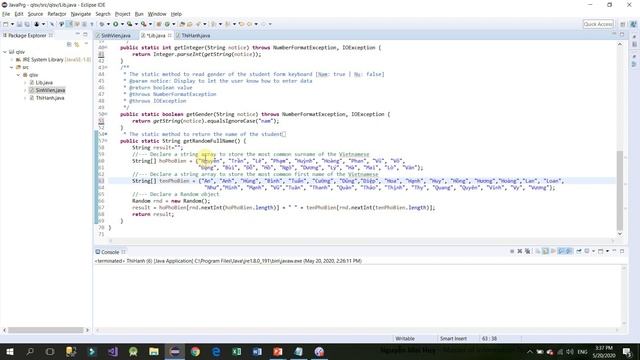Open the Run button dropdown arrow
640x360 pixels.
coord(122,24)
